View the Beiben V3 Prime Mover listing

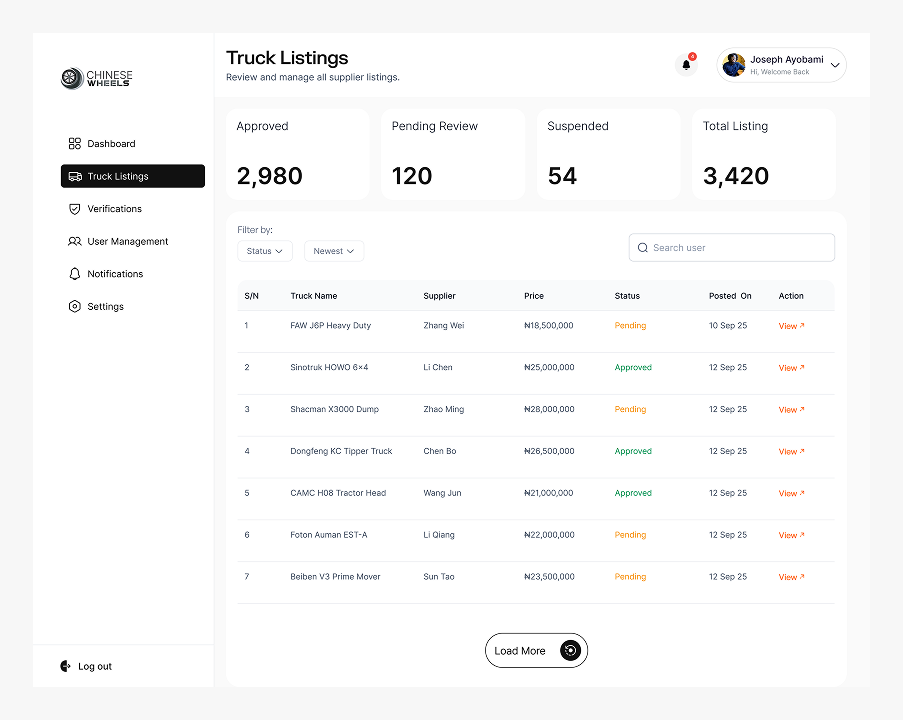point(791,577)
